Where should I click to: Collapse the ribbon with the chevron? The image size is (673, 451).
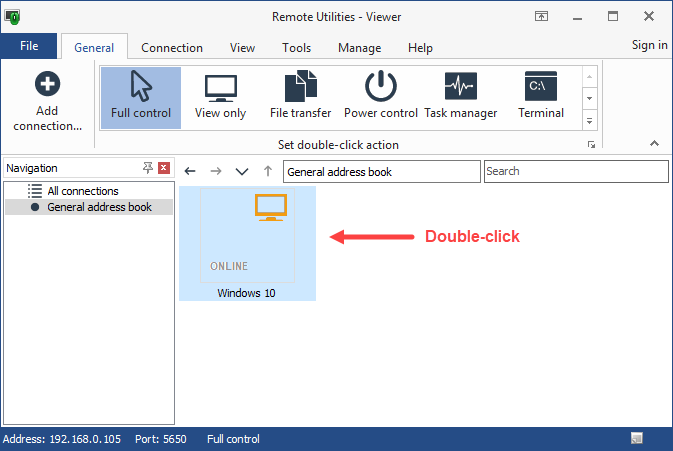(x=655, y=144)
